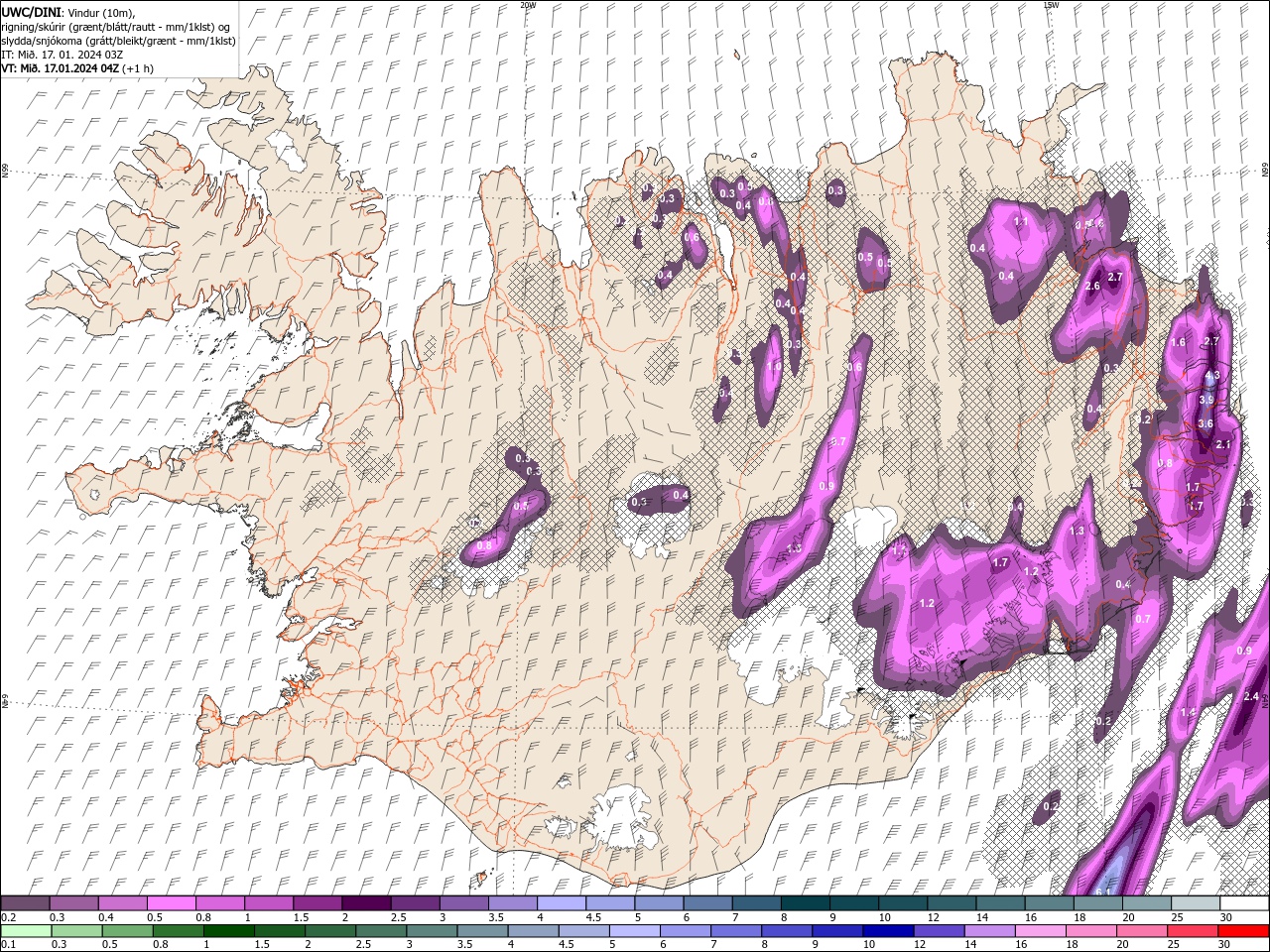Click the darkest green rain swatch labeled 1
Image resolution: width=1270 pixels, height=952 pixels.
[x=228, y=930]
